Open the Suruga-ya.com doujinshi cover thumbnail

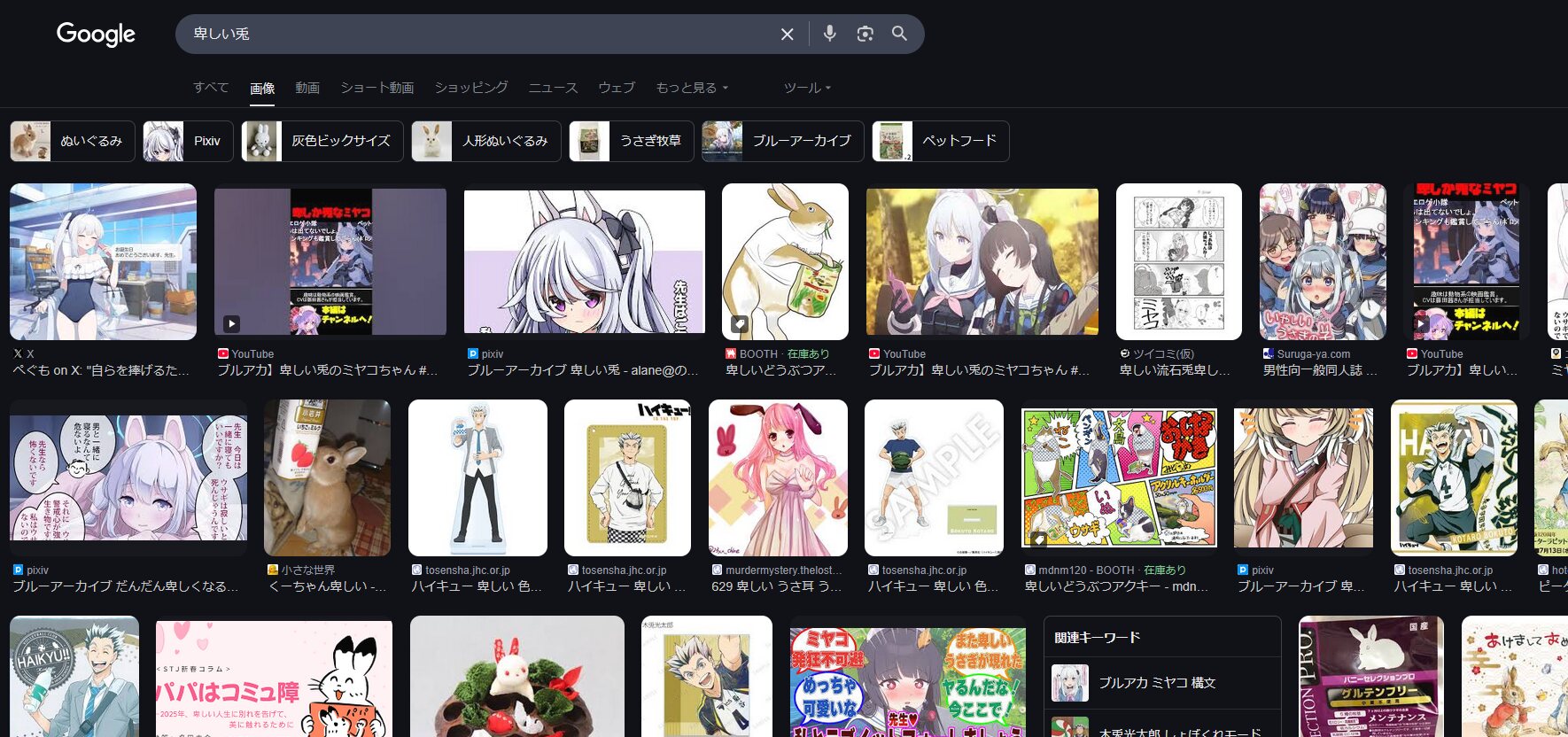[1323, 261]
